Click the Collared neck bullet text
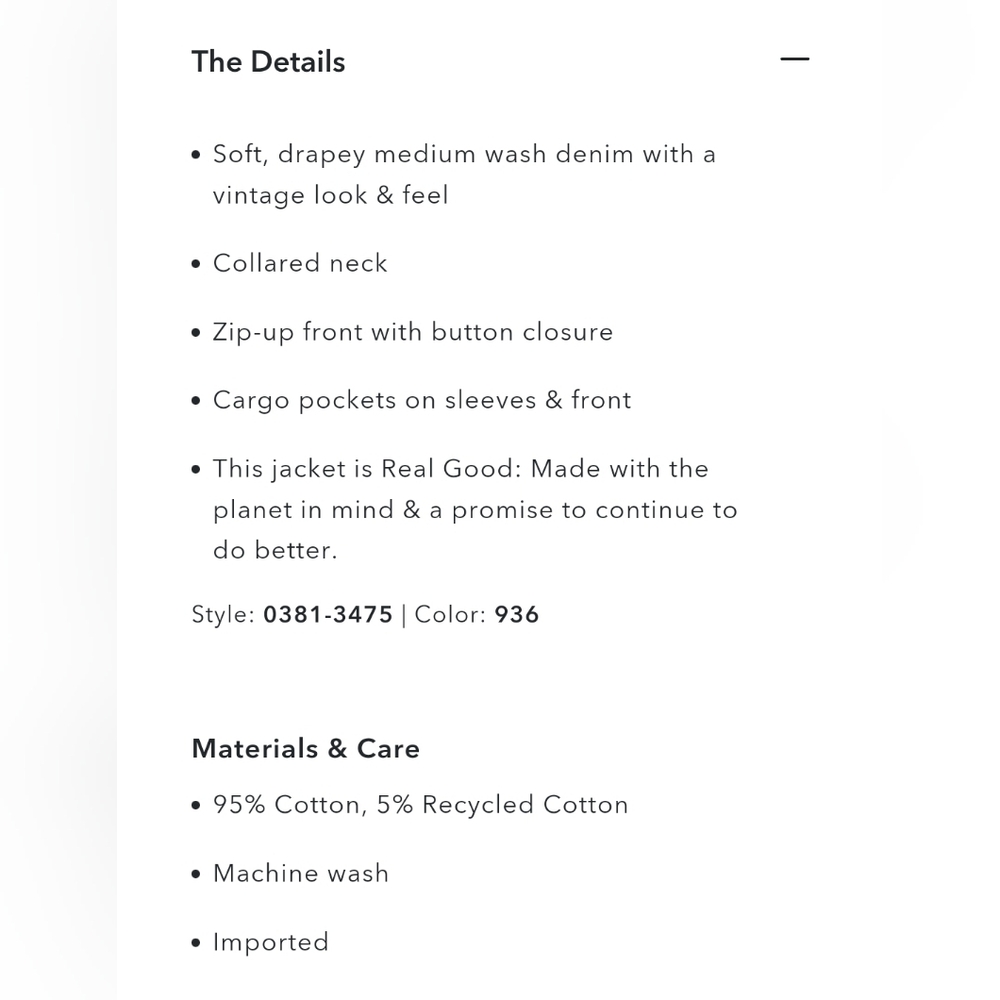This screenshot has height=1000, width=1000. 300,263
